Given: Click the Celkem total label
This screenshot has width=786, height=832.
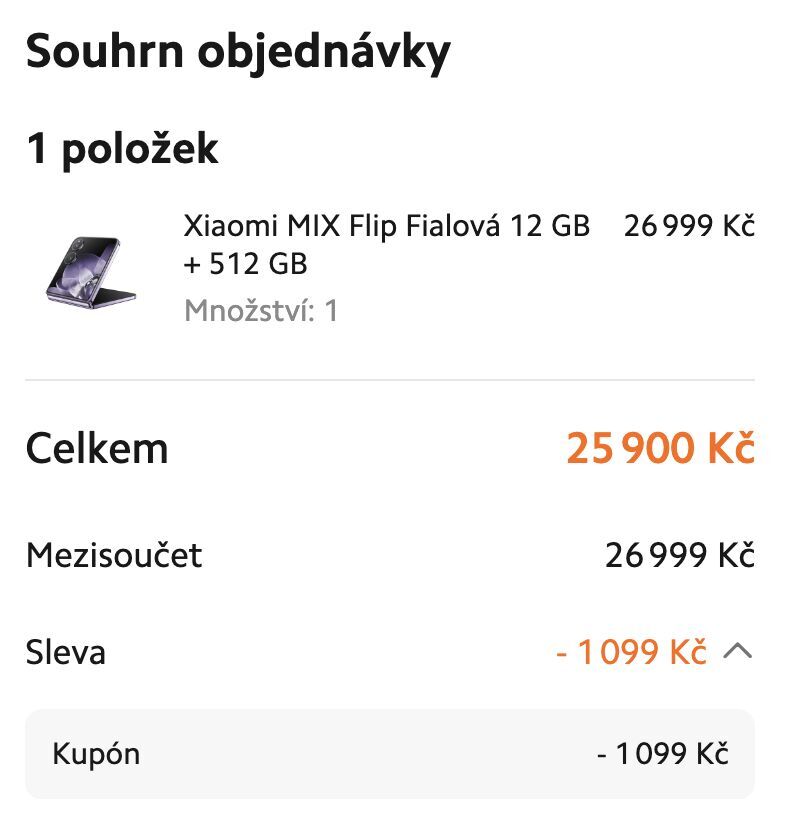Looking at the screenshot, I should pos(97,449).
